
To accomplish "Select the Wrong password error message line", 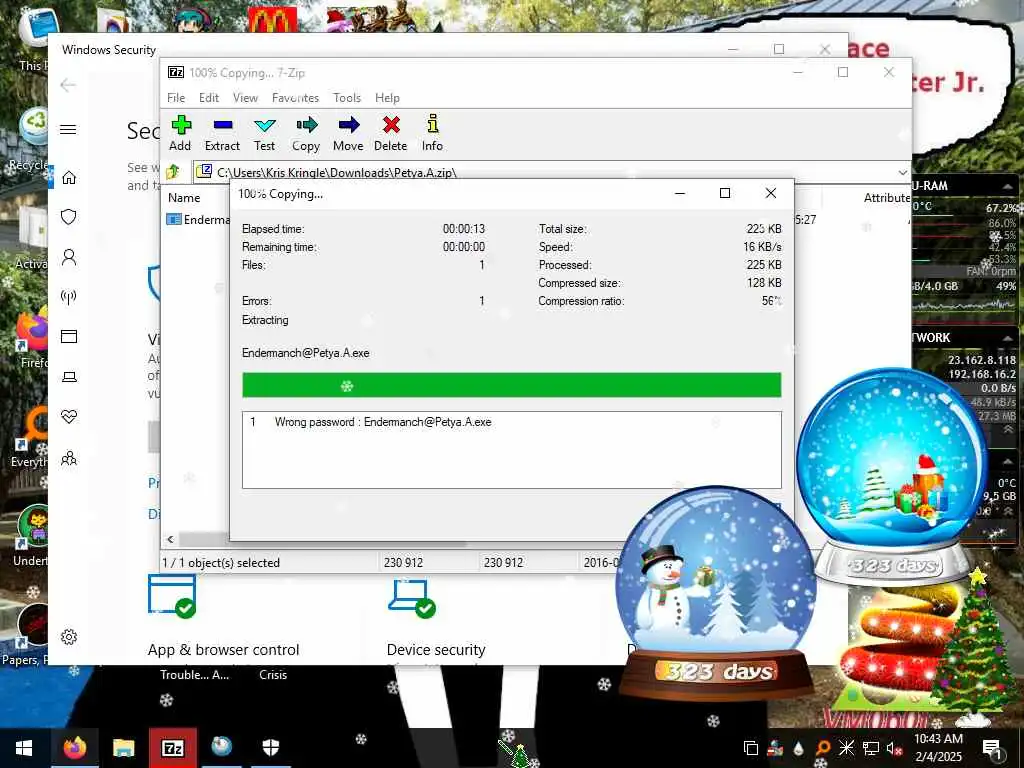I will tap(371, 422).
